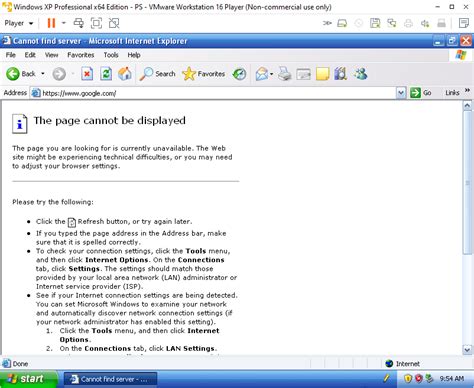
Task: Click the Mail envelope toolbar icon
Action: tap(262, 74)
